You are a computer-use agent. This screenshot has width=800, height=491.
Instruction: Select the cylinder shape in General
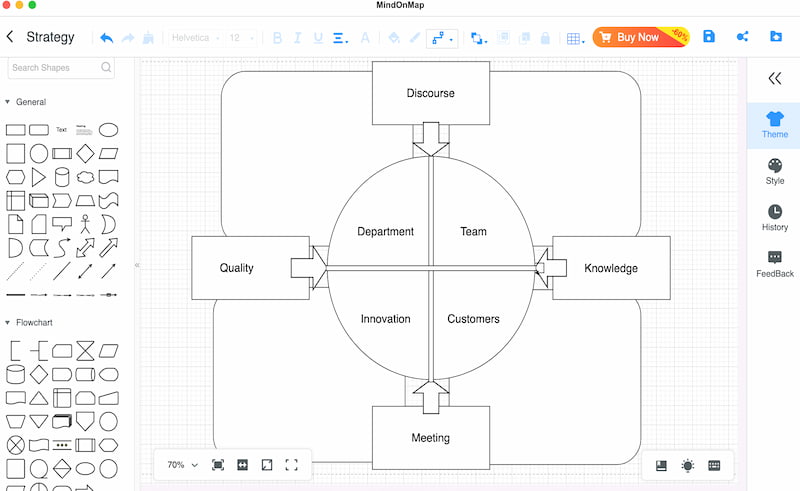click(62, 177)
